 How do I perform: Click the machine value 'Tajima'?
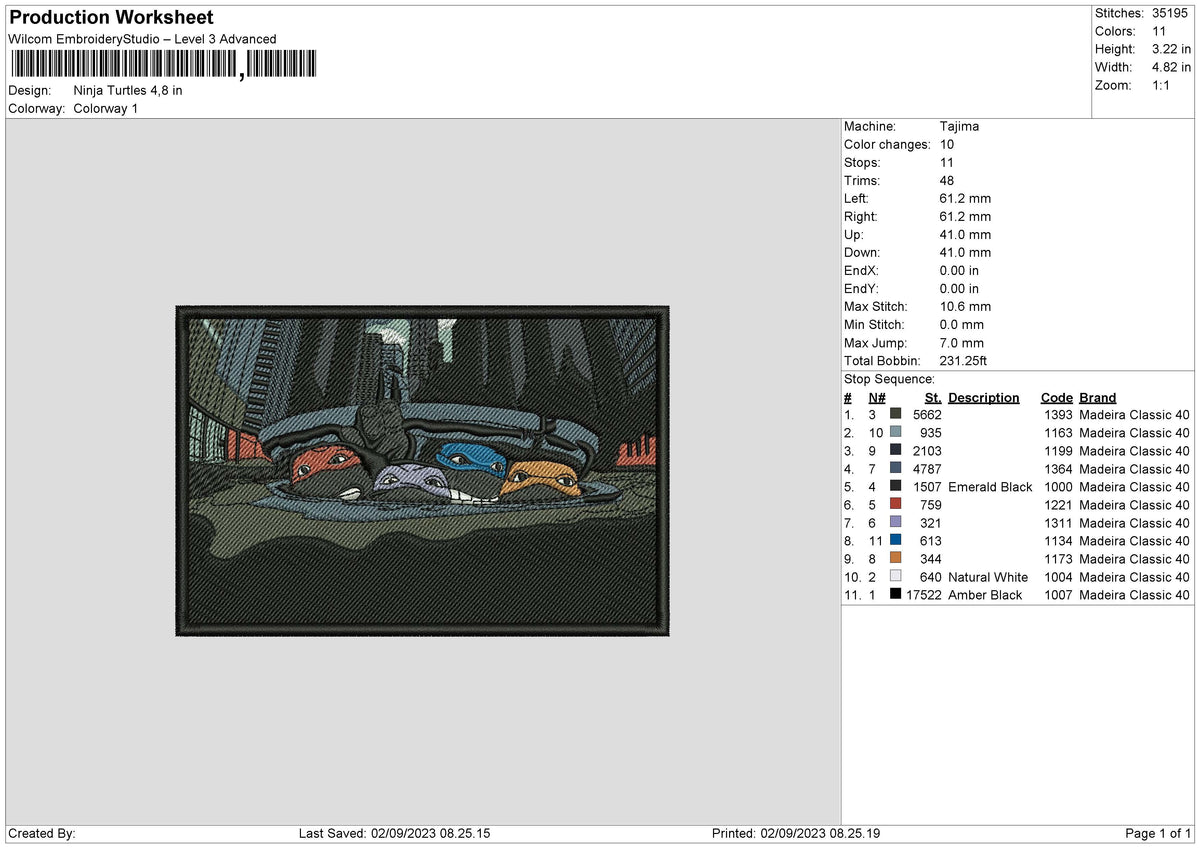click(x=960, y=126)
